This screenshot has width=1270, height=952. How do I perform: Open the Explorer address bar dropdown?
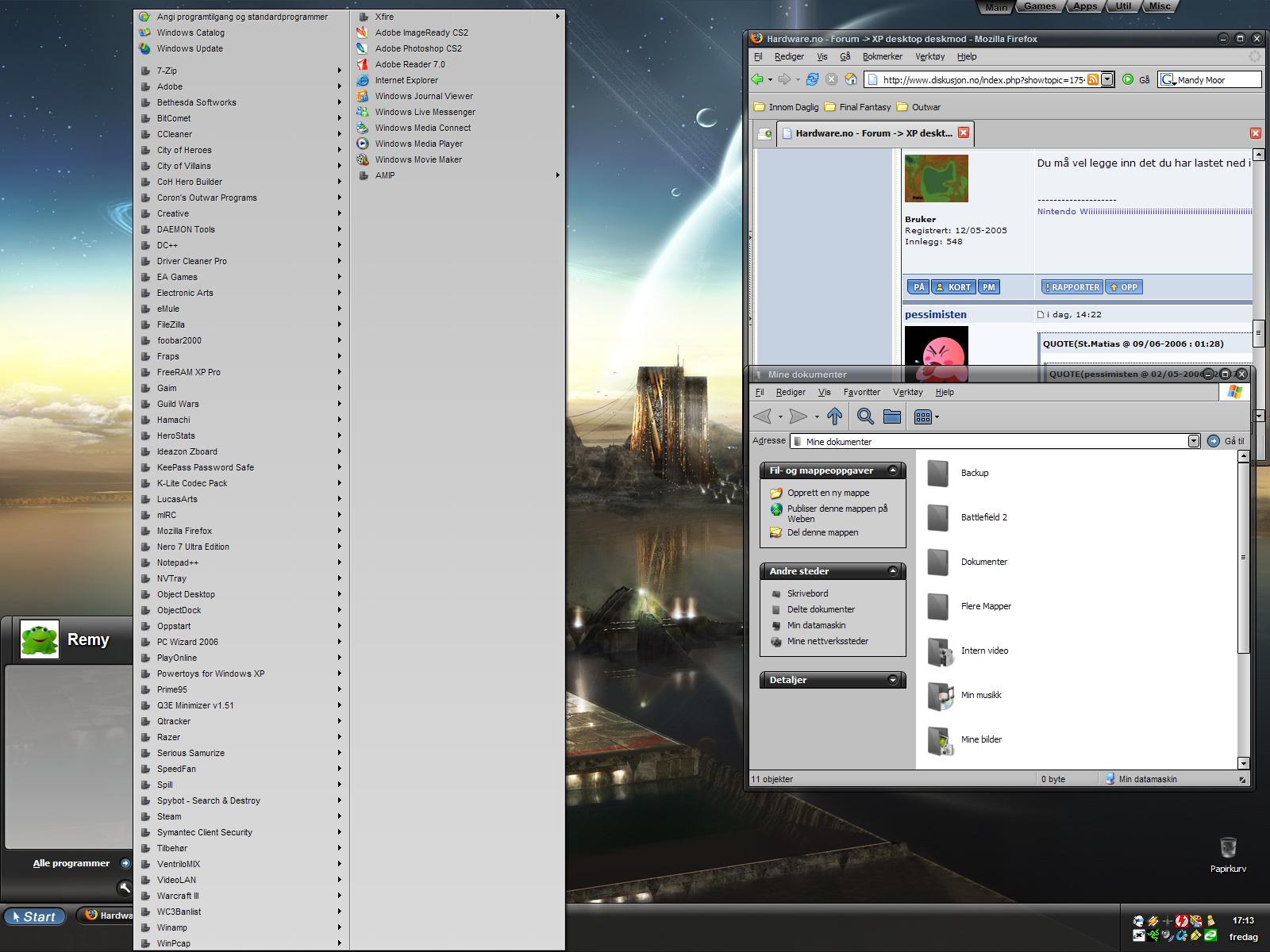(1193, 441)
